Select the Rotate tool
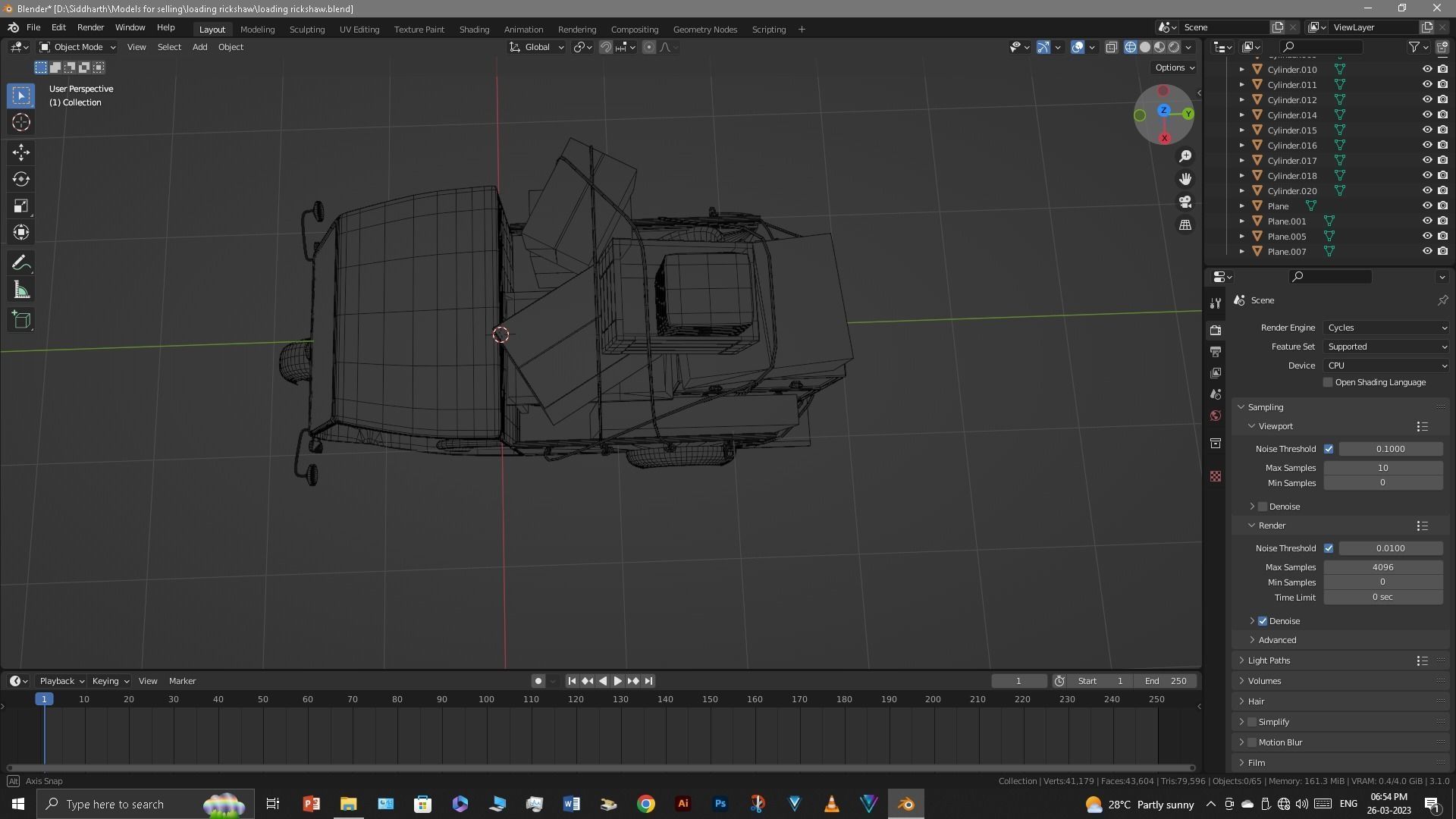The height and width of the screenshot is (819, 1456). tap(21, 179)
